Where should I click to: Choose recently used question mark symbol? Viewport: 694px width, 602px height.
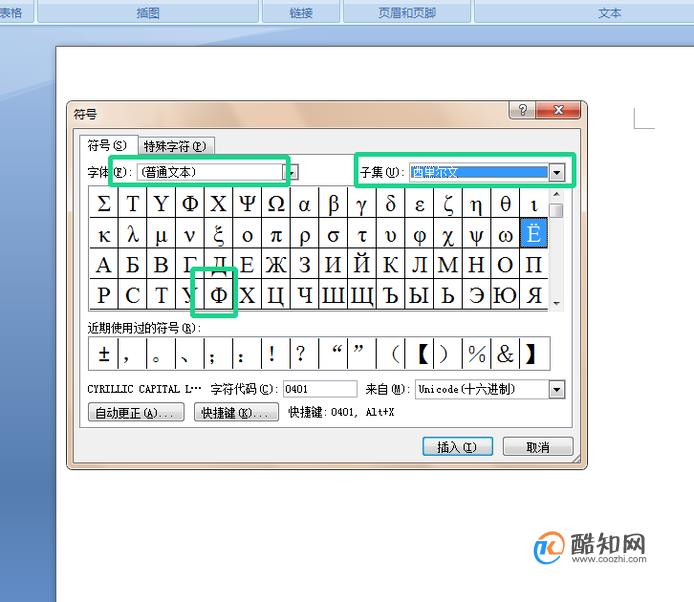point(305,353)
